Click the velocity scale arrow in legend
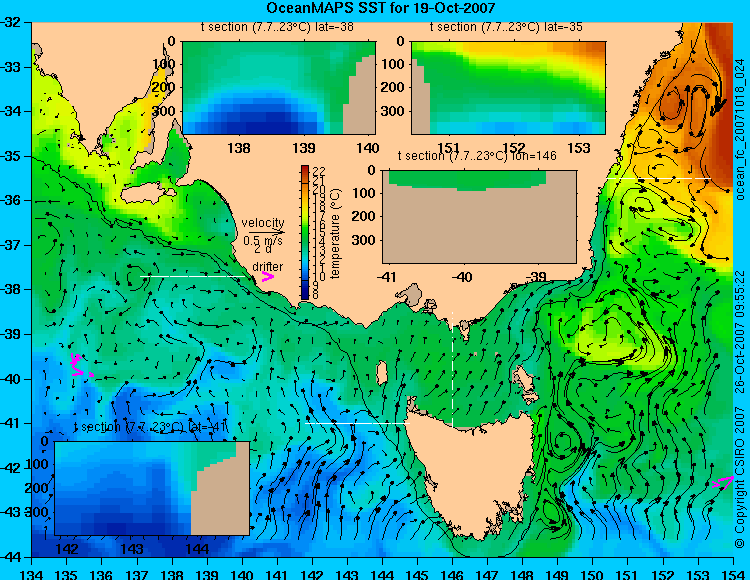The width and height of the screenshot is (750, 580). click(266, 232)
